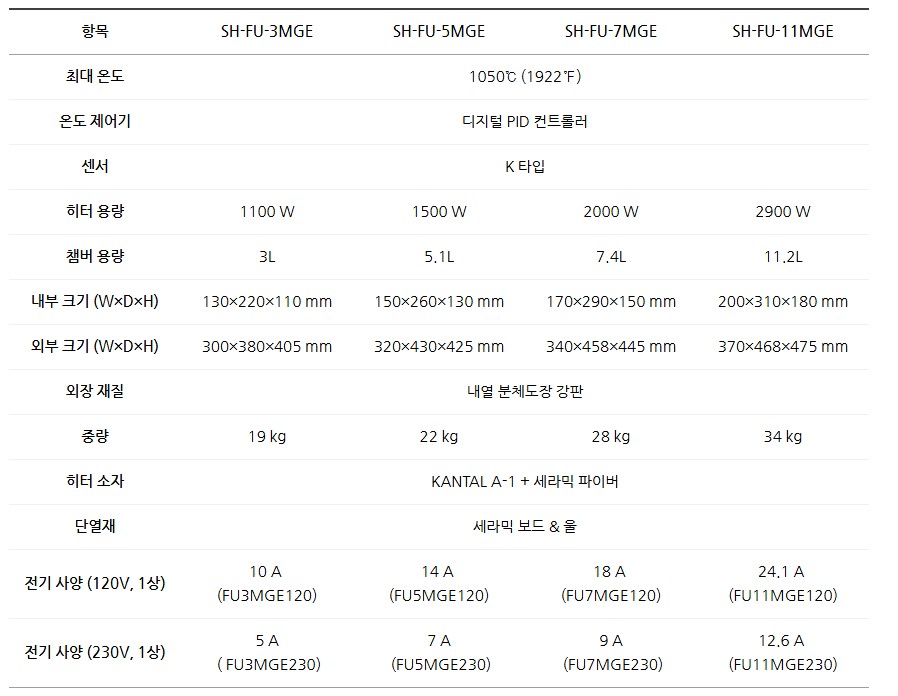The height and width of the screenshot is (696, 898).
Task: Click the K 타입 sensor value
Action: (525, 166)
